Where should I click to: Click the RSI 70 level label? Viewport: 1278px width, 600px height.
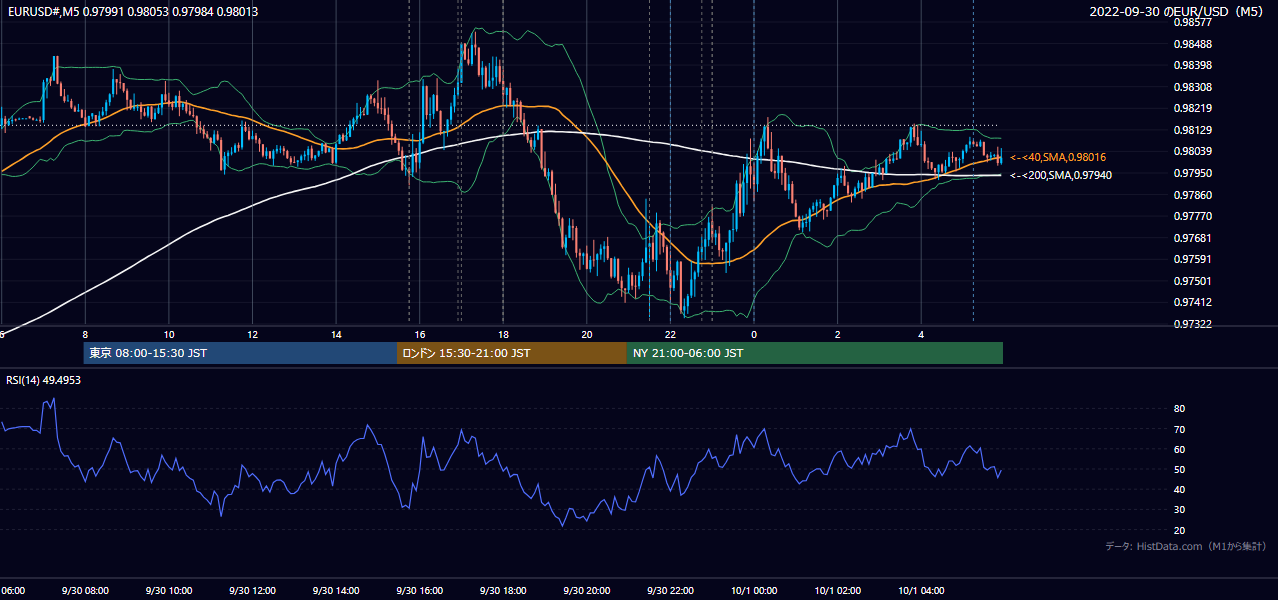1179,429
